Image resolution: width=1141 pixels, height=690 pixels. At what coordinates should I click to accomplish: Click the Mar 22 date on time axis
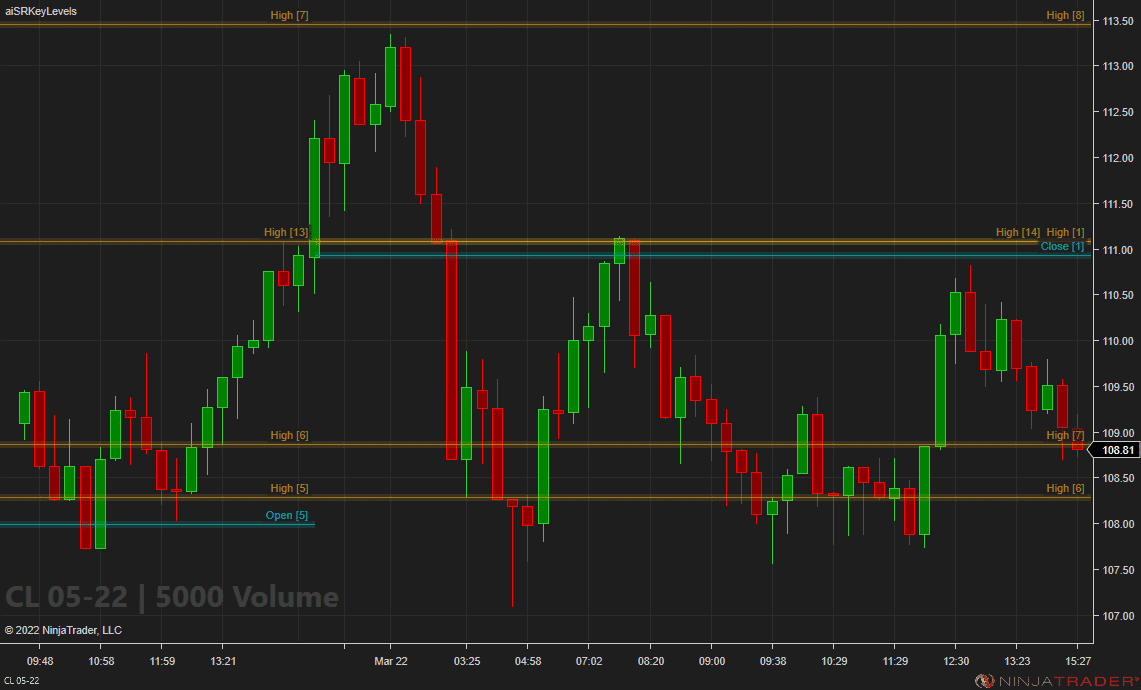click(391, 661)
